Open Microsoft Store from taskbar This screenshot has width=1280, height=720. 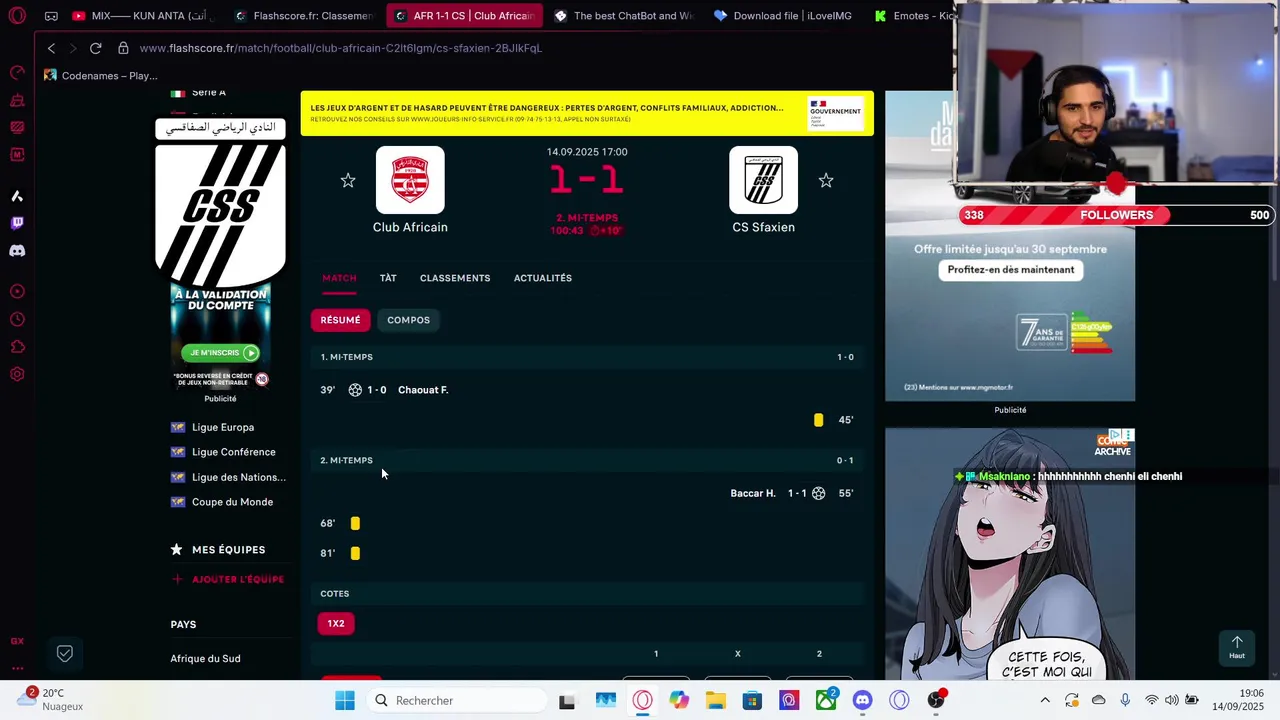point(752,700)
